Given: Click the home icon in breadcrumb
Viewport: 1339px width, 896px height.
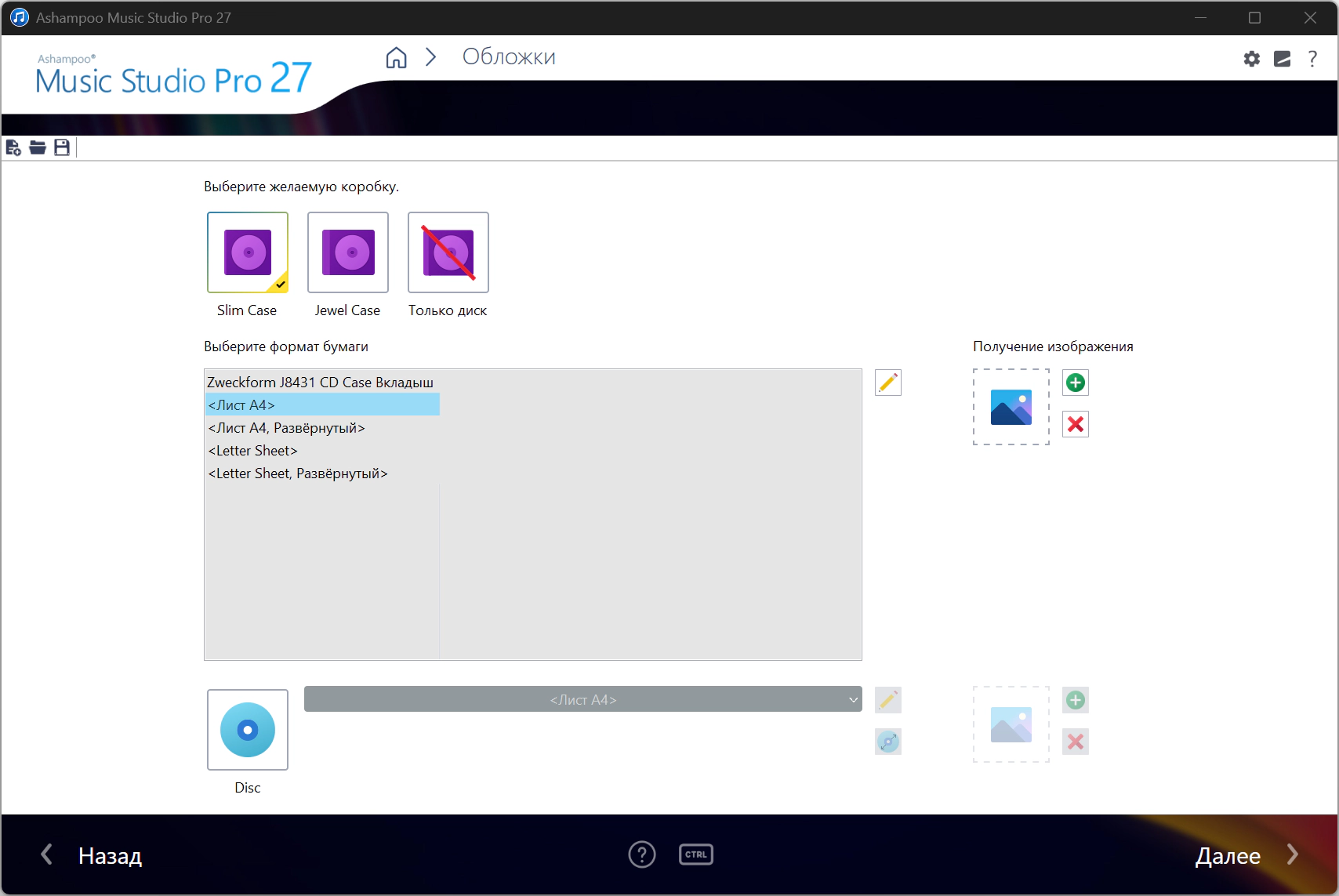Looking at the screenshot, I should 397,57.
